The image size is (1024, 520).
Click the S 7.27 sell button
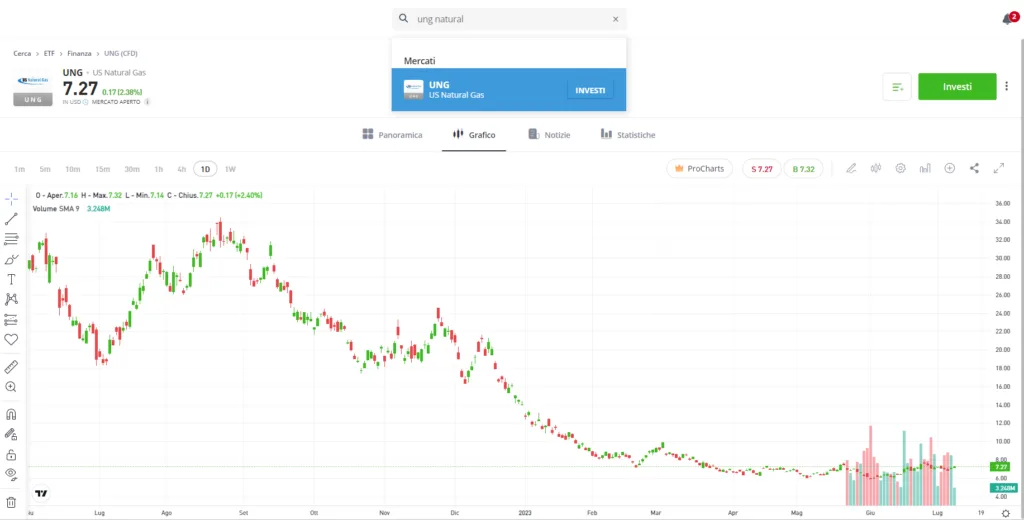coord(761,169)
